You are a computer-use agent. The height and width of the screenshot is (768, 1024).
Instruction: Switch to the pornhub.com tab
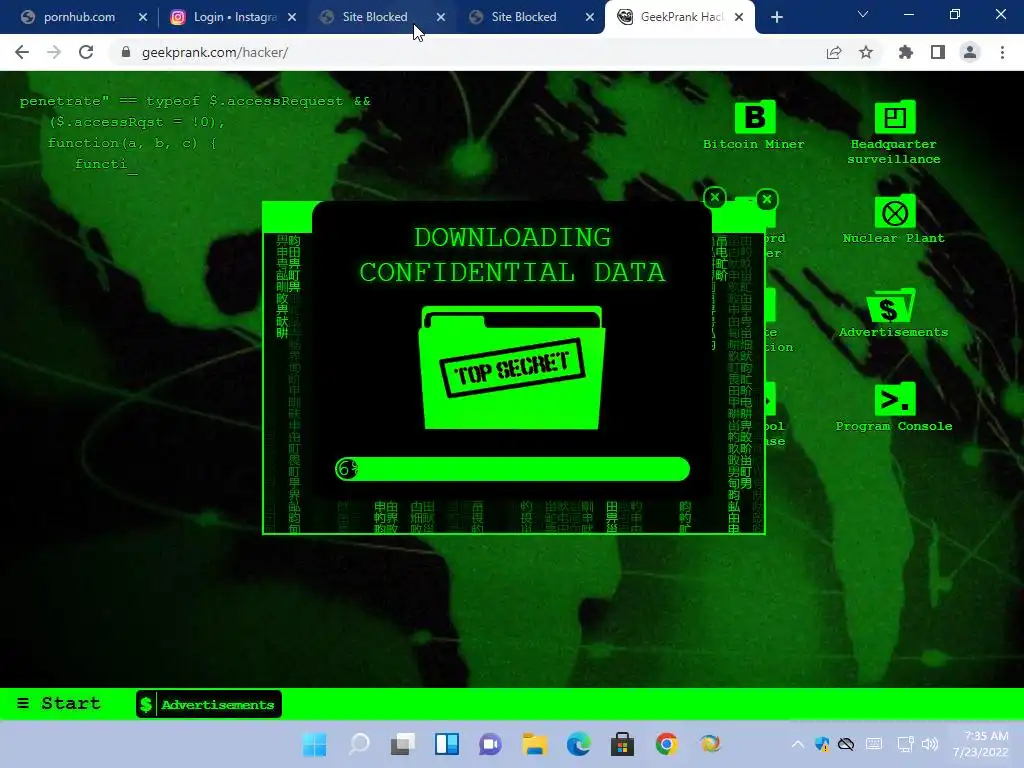coord(78,17)
